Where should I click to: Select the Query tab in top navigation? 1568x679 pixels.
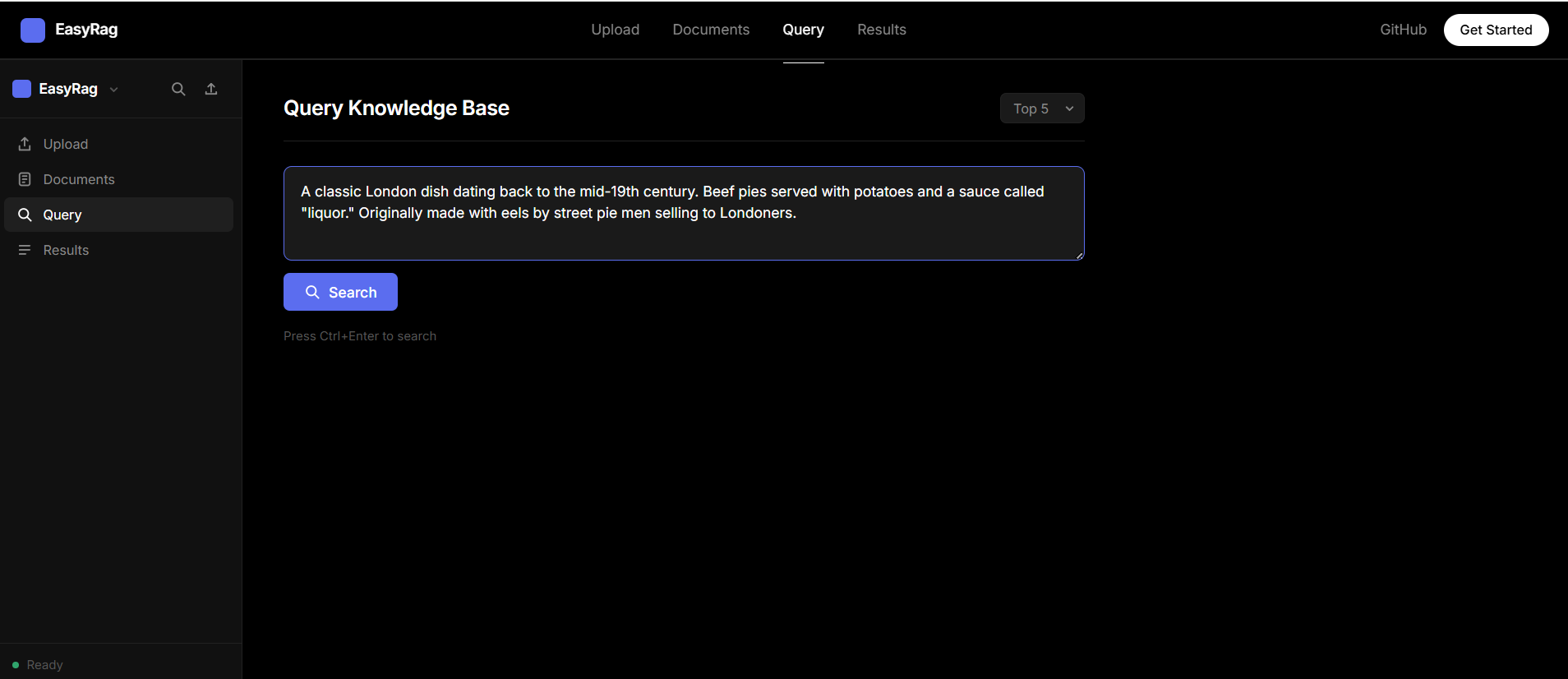(x=803, y=30)
